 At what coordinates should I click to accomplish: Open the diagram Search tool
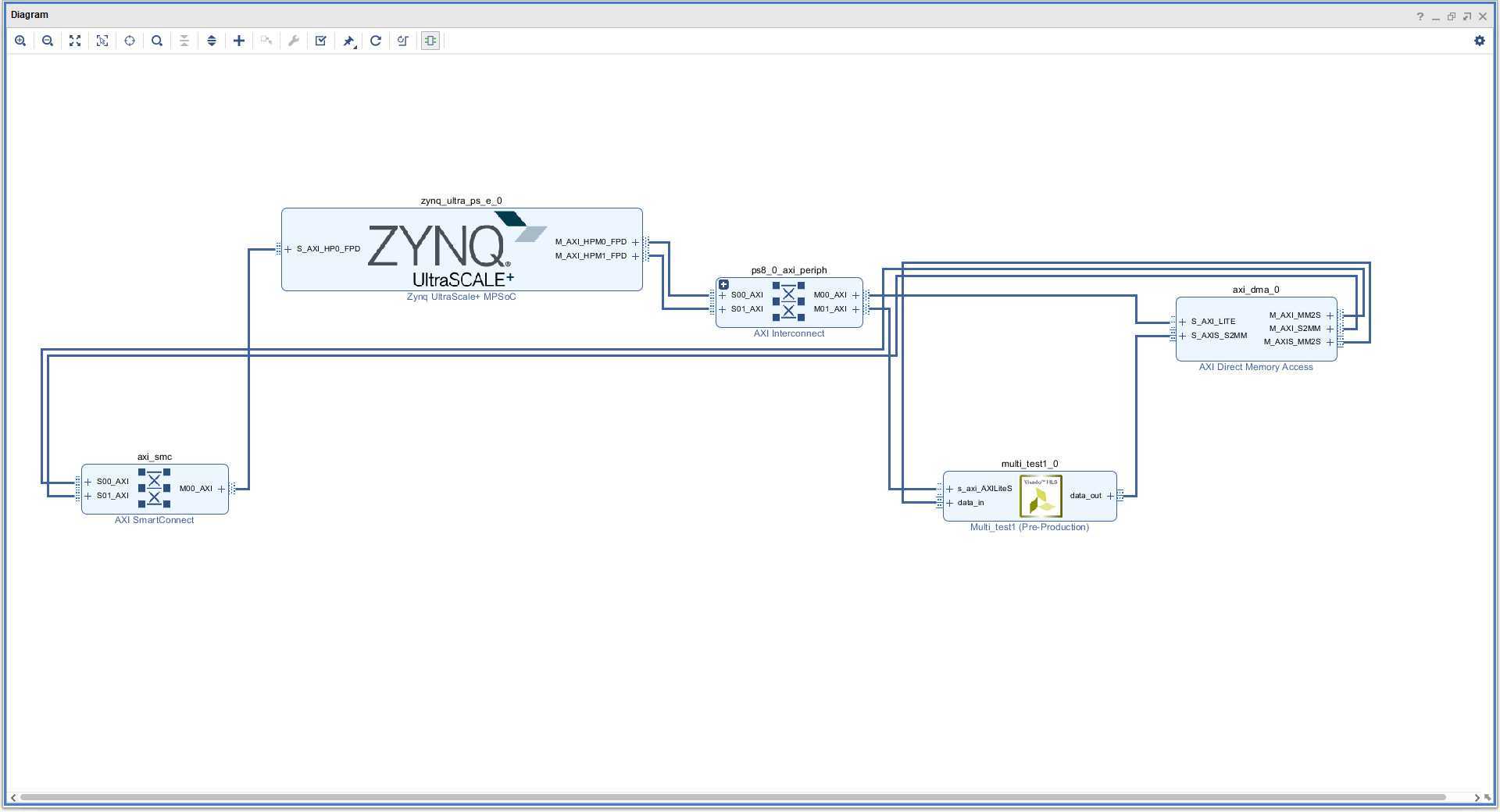pyautogui.click(x=157, y=41)
